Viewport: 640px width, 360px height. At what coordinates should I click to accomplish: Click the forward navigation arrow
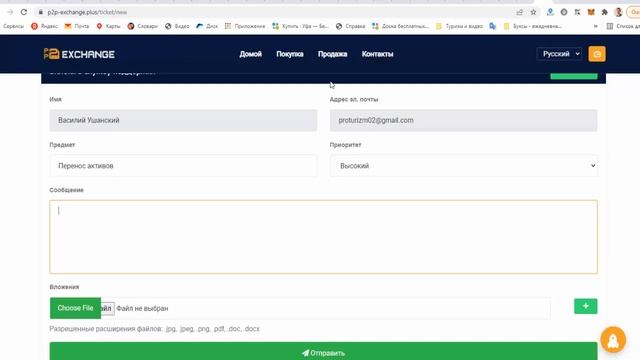coord(10,12)
